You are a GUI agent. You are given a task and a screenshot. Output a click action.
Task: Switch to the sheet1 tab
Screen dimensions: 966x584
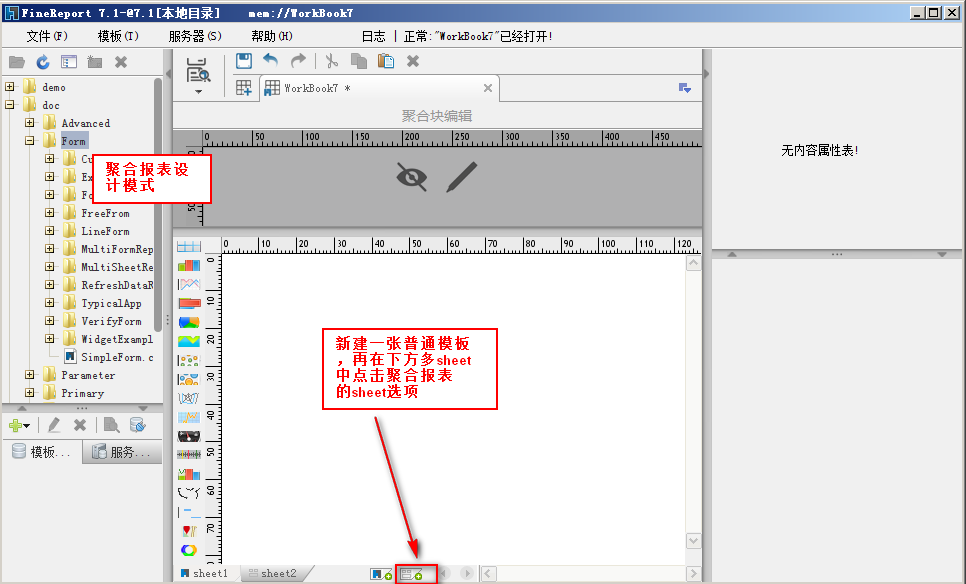(205, 574)
